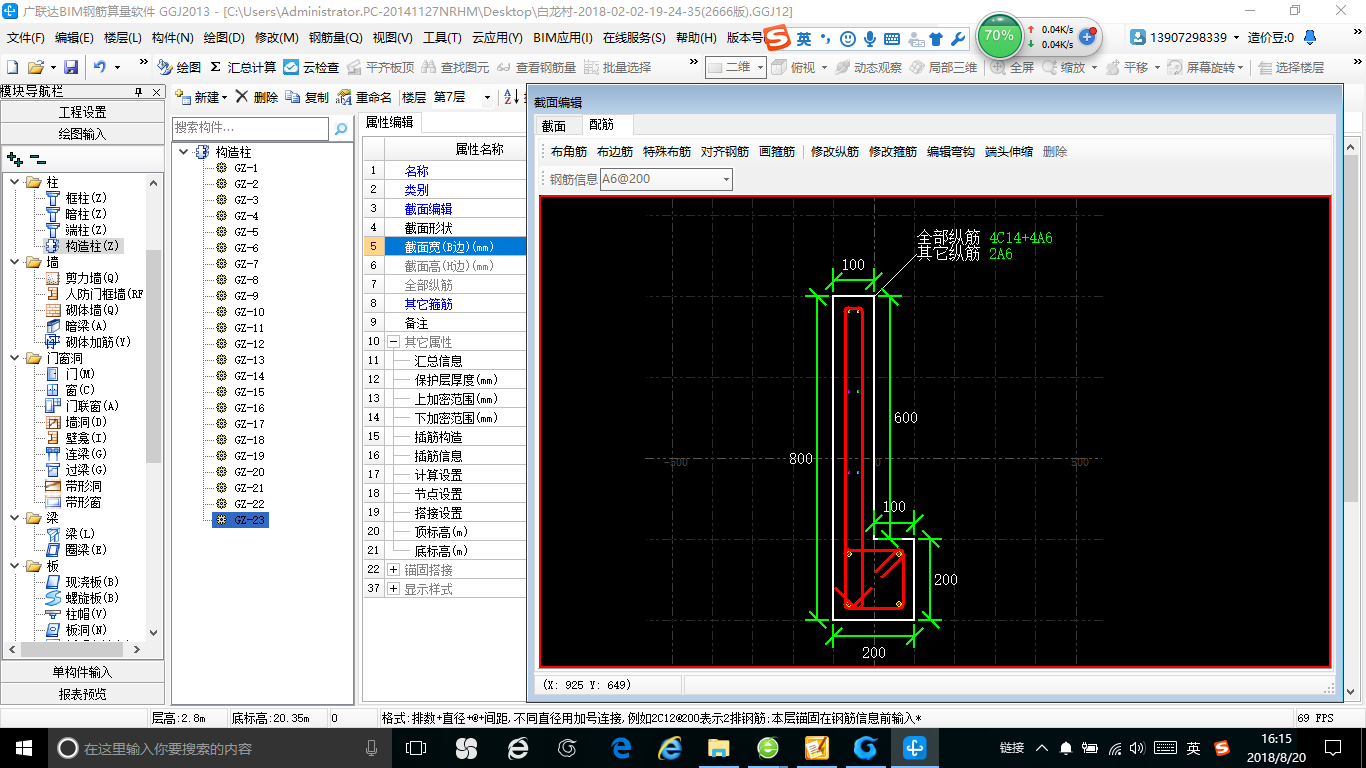Image resolution: width=1366 pixels, height=768 pixels.
Task: Click the 动态观察 orbit view tool
Action: (868, 67)
